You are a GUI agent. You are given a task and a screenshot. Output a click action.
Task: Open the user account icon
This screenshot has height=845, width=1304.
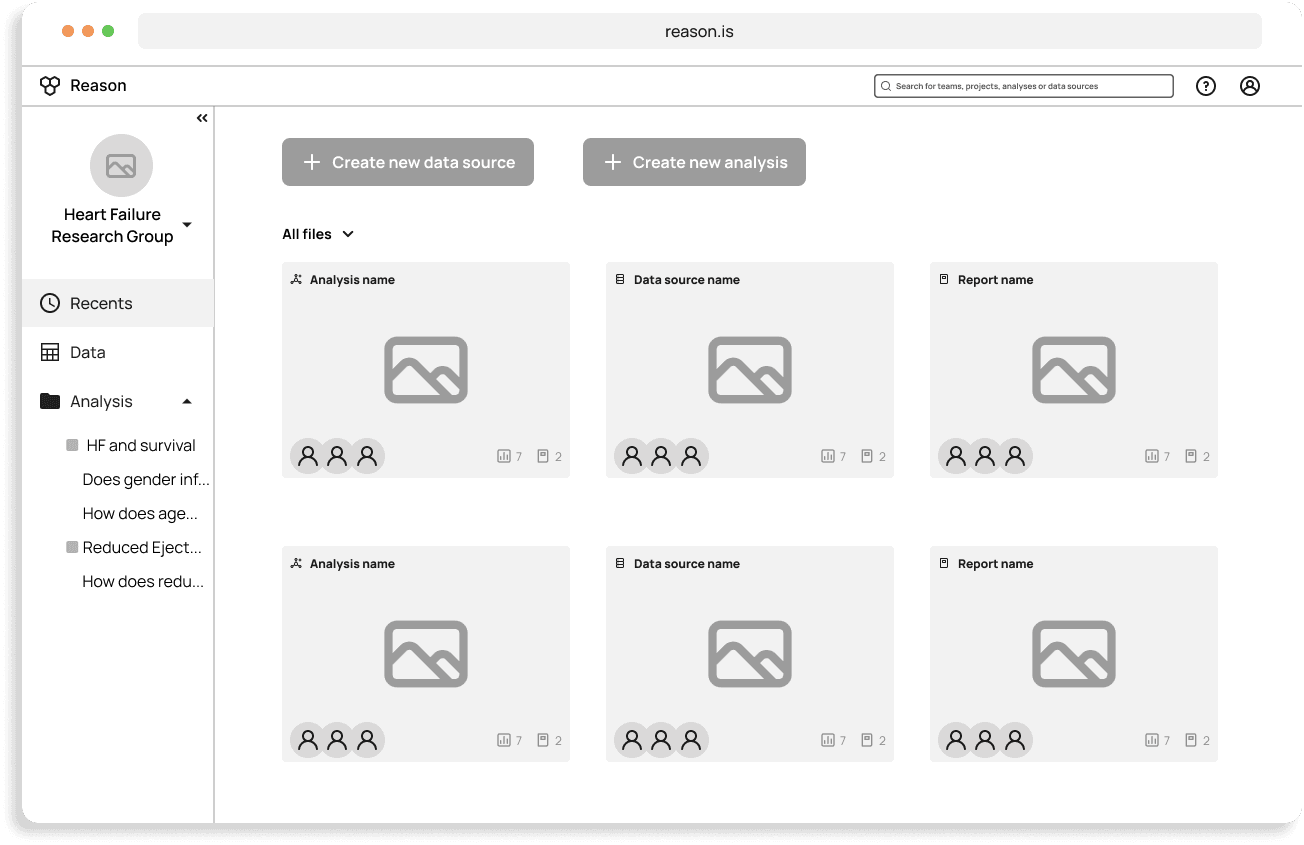tap(1250, 85)
